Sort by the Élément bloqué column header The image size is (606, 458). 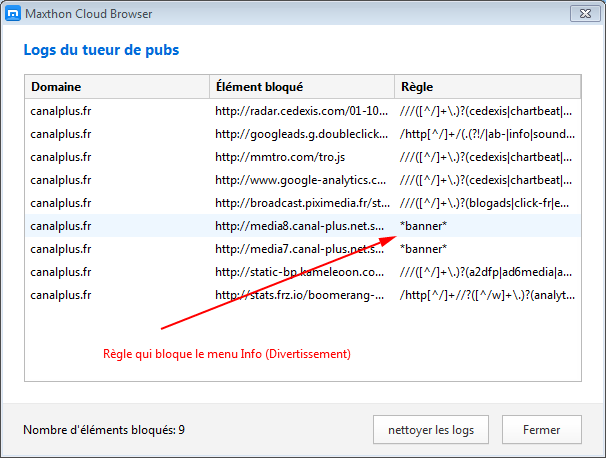tap(302, 87)
